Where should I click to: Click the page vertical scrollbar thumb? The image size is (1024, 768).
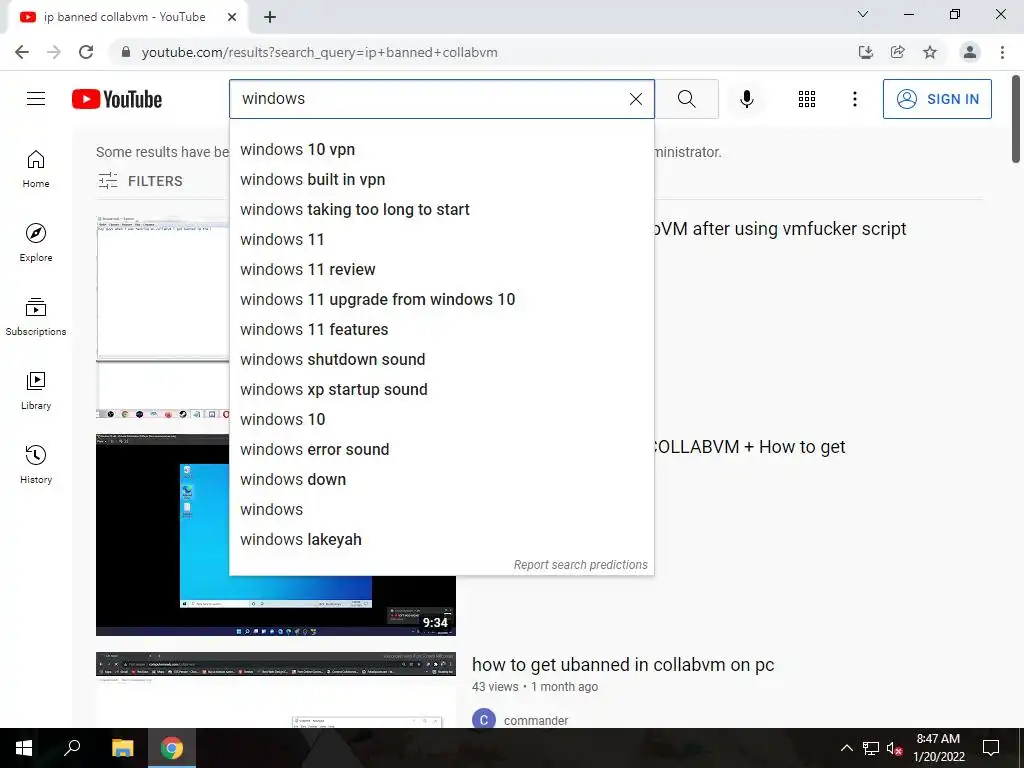click(x=1016, y=119)
